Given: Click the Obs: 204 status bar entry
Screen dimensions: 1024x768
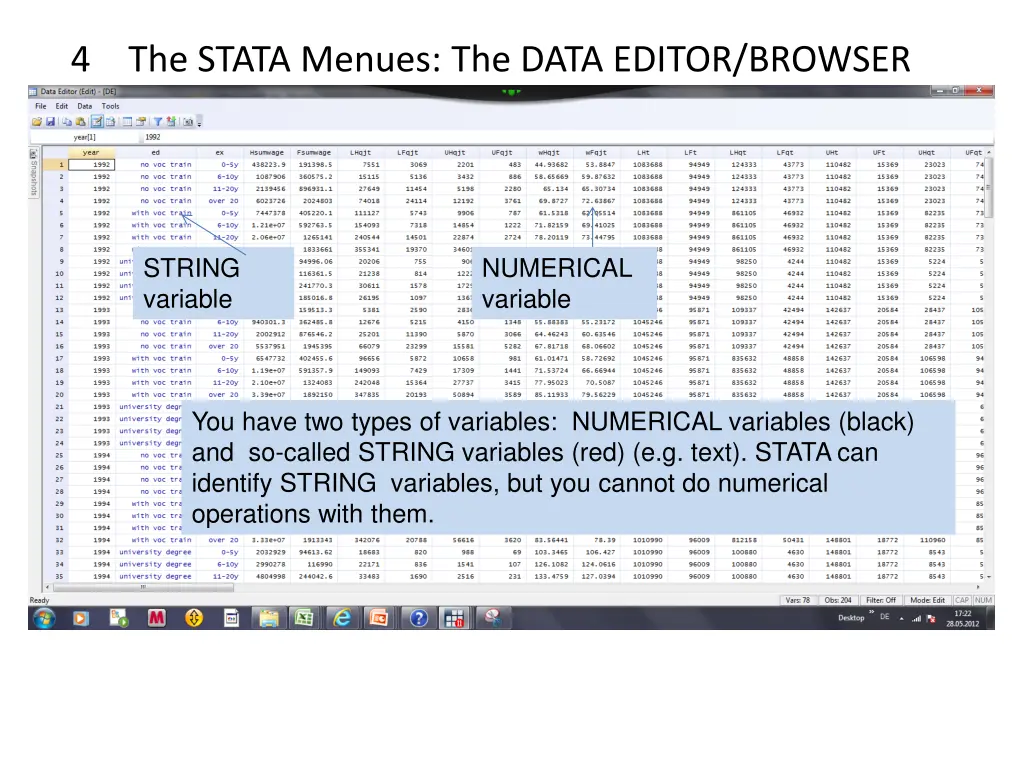Looking at the screenshot, I should pyautogui.click(x=838, y=600).
